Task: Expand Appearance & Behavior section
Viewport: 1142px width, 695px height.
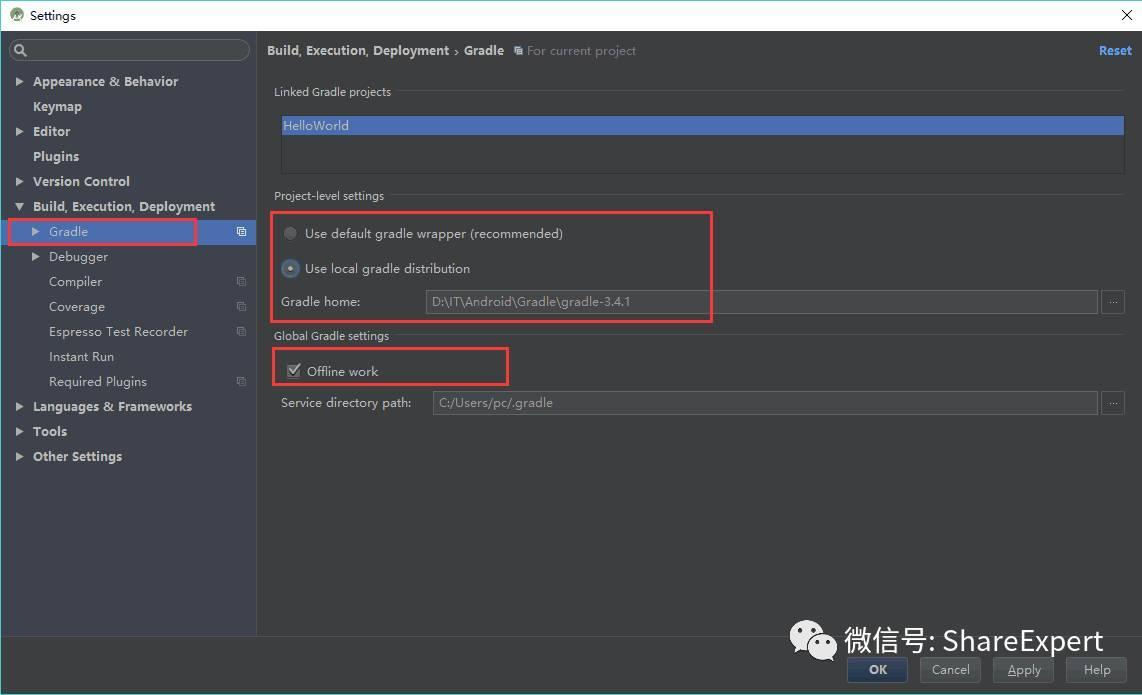Action: [x=20, y=82]
